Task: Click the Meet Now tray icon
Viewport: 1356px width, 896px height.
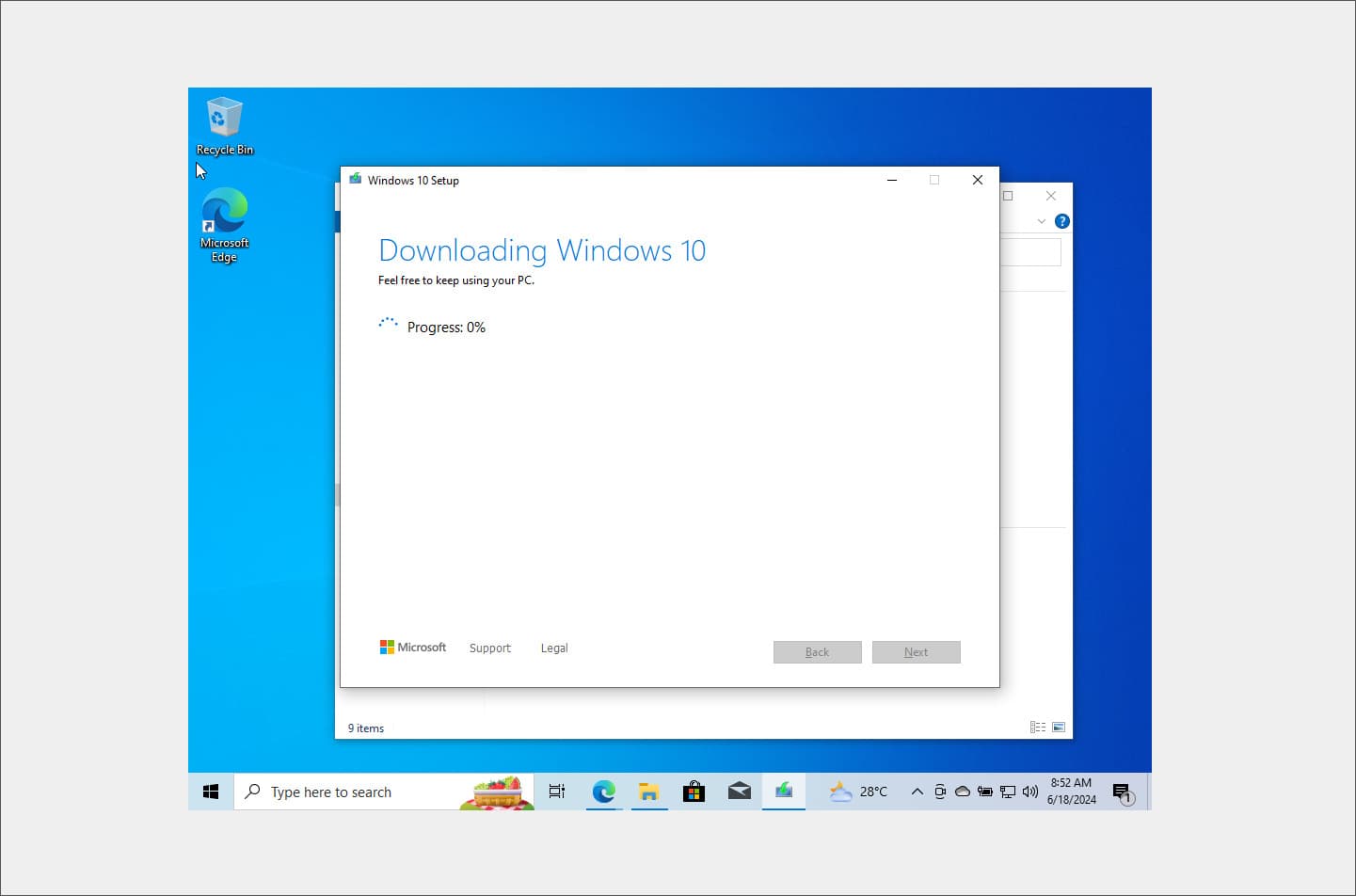Action: (x=940, y=792)
